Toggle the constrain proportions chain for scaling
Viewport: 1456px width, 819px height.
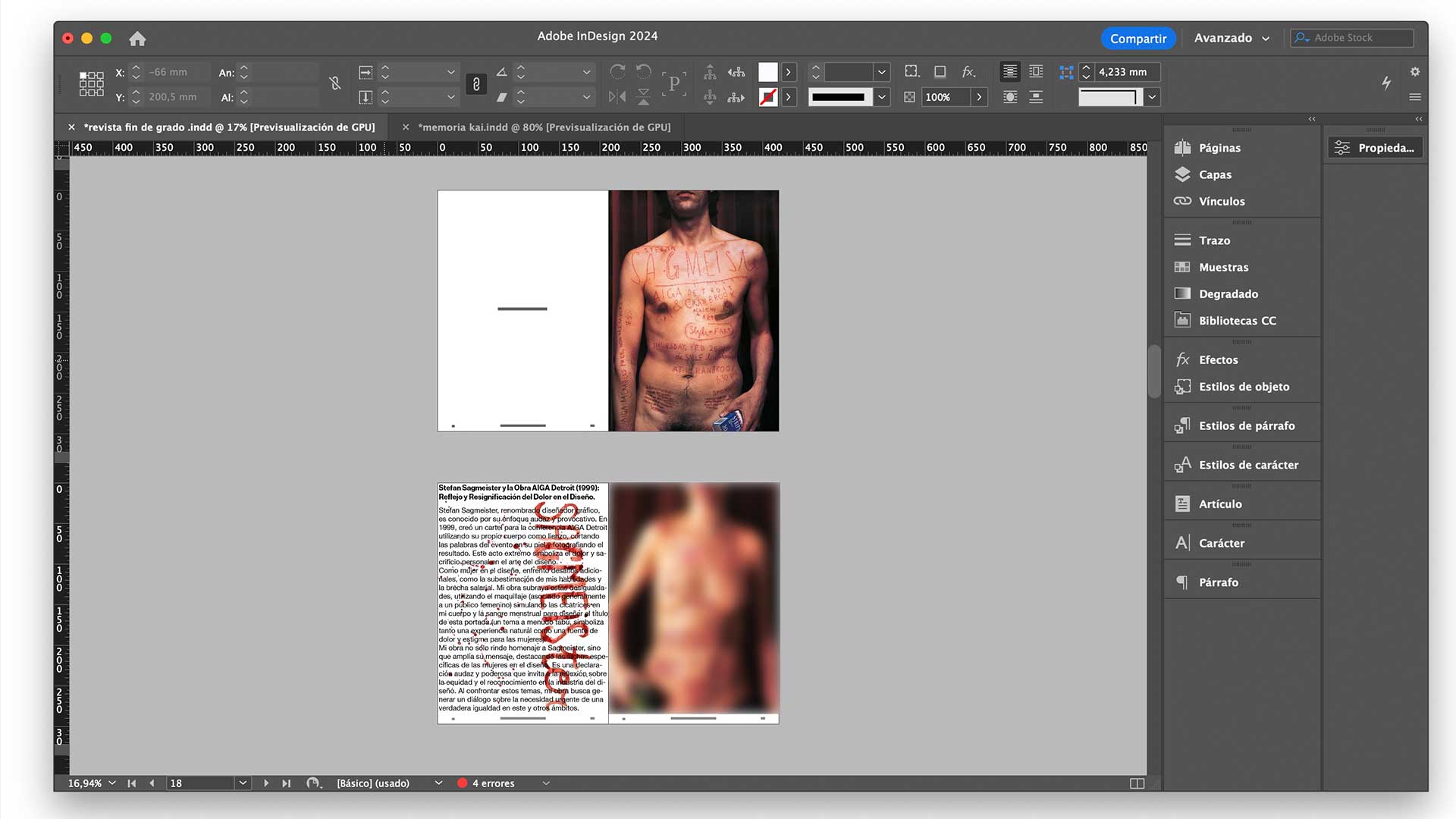pyautogui.click(x=476, y=84)
